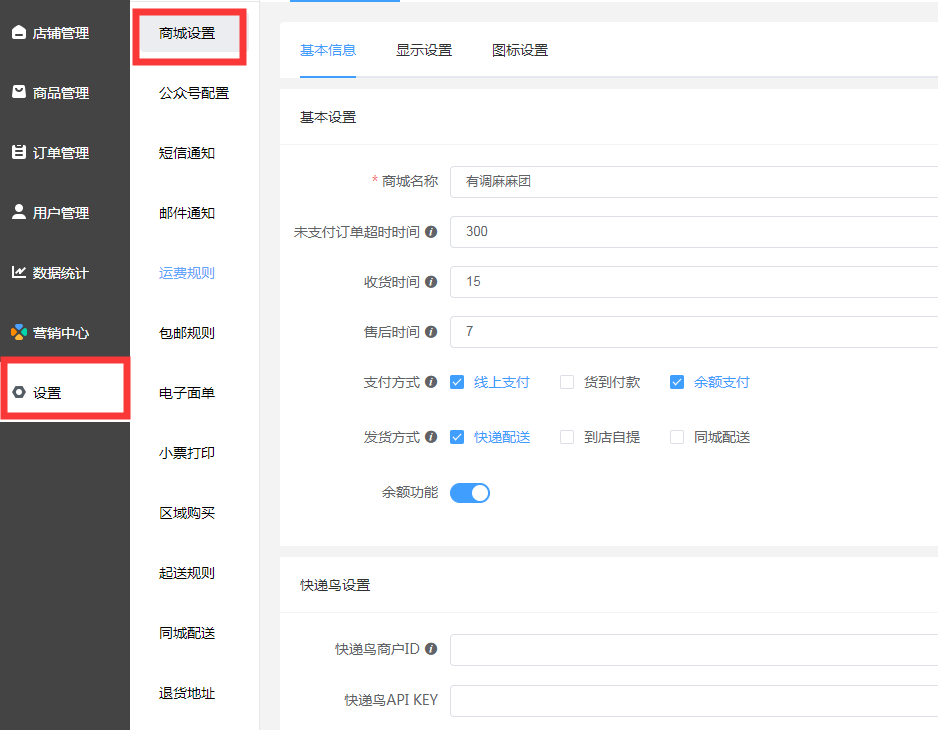Image resolution: width=938 pixels, height=730 pixels.
Task: Click the 快递鸟商户ID input field
Action: (x=694, y=650)
